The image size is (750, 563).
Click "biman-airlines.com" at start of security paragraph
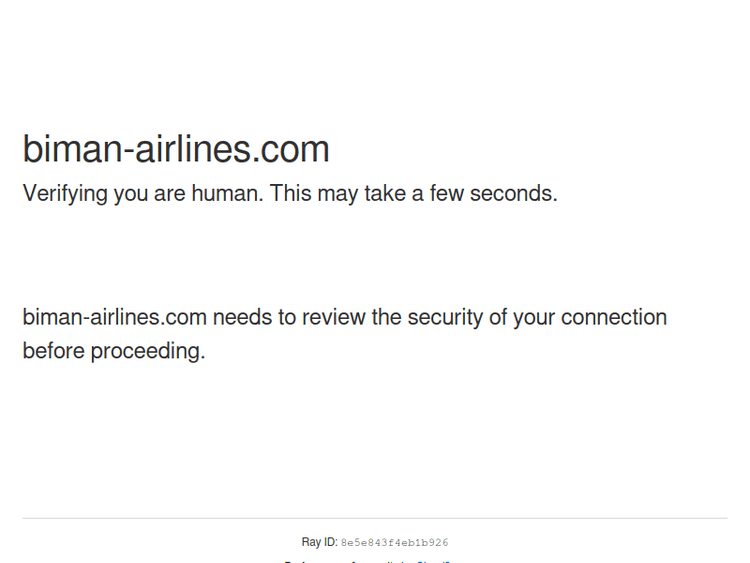pos(114,317)
